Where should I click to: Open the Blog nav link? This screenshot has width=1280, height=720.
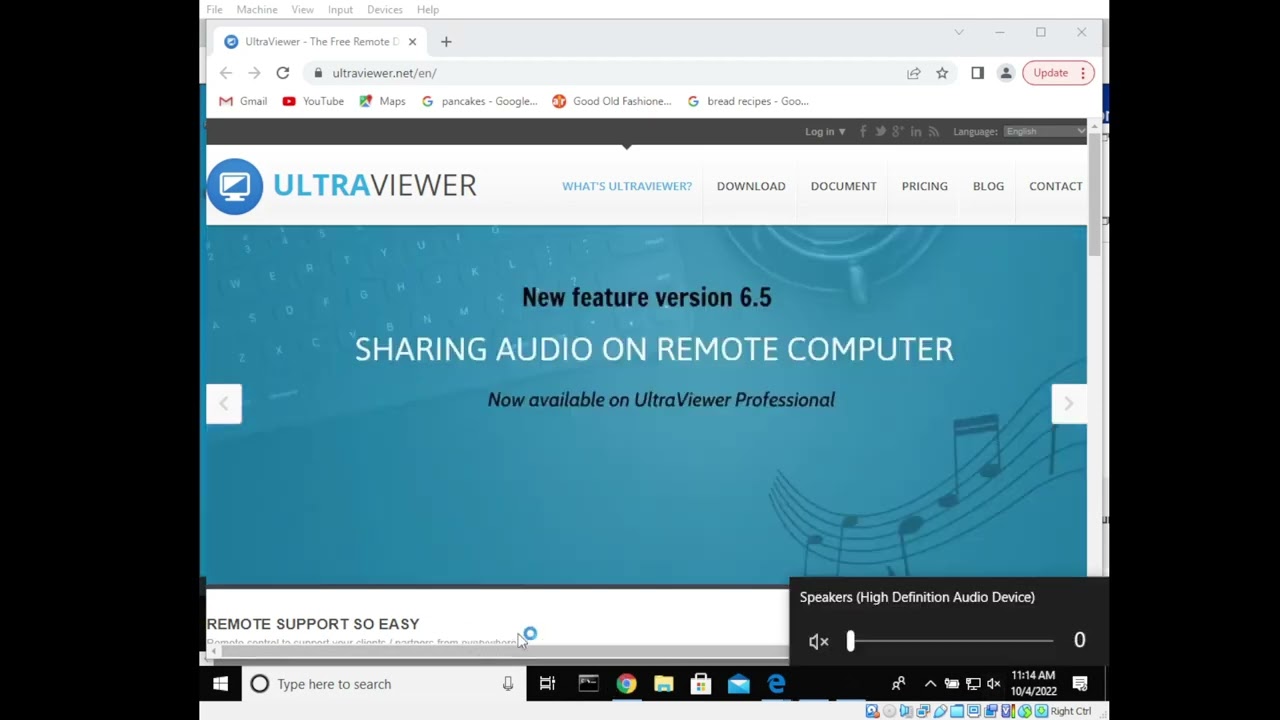click(989, 186)
